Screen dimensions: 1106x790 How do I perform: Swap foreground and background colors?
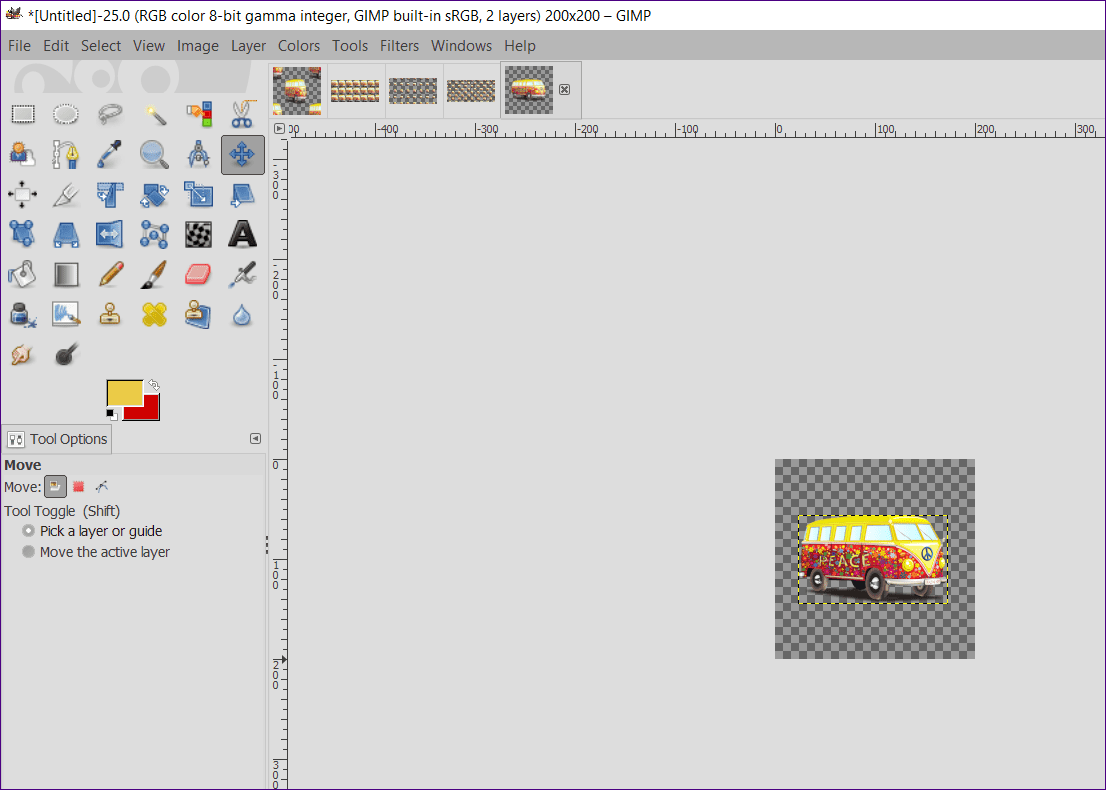coord(154,385)
